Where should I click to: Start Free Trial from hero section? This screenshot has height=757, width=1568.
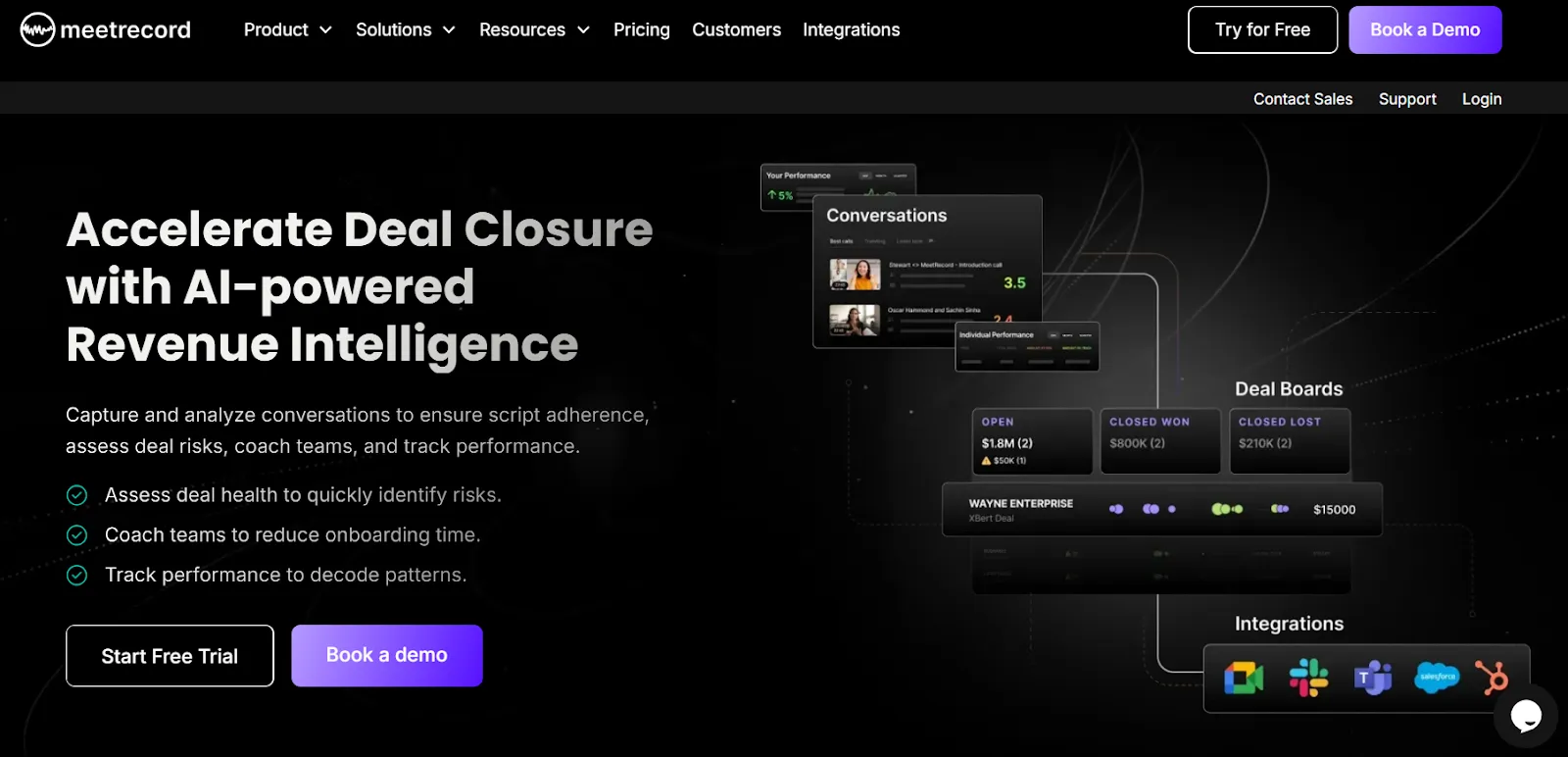[170, 656]
